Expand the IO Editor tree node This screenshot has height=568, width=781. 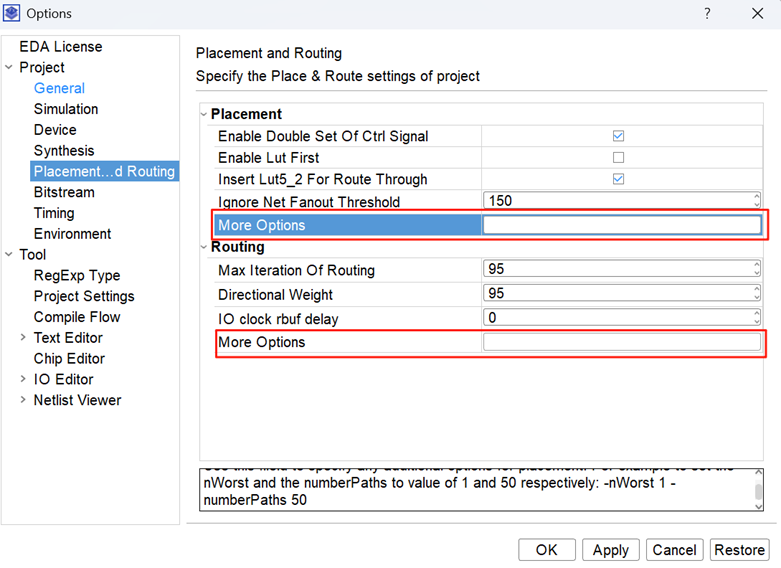coord(23,380)
